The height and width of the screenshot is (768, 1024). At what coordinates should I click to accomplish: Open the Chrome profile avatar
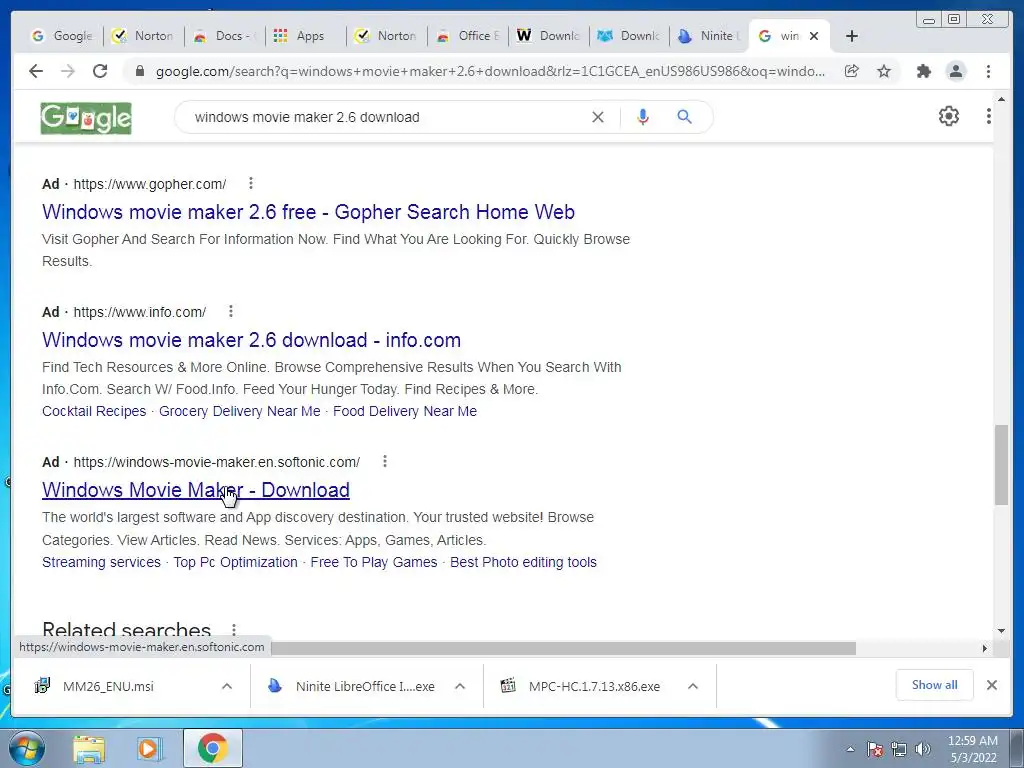click(955, 71)
